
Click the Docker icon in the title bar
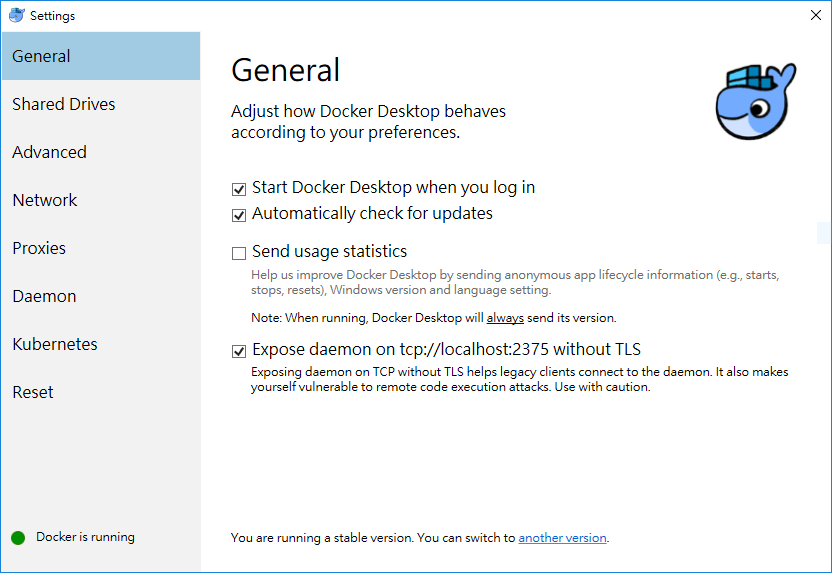click(16, 15)
